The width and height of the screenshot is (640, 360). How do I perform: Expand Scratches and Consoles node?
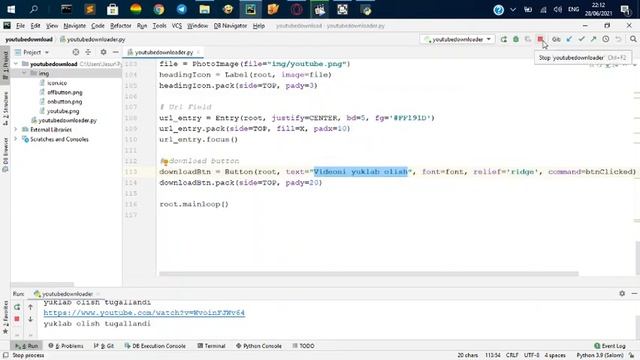pyautogui.click(x=16, y=139)
